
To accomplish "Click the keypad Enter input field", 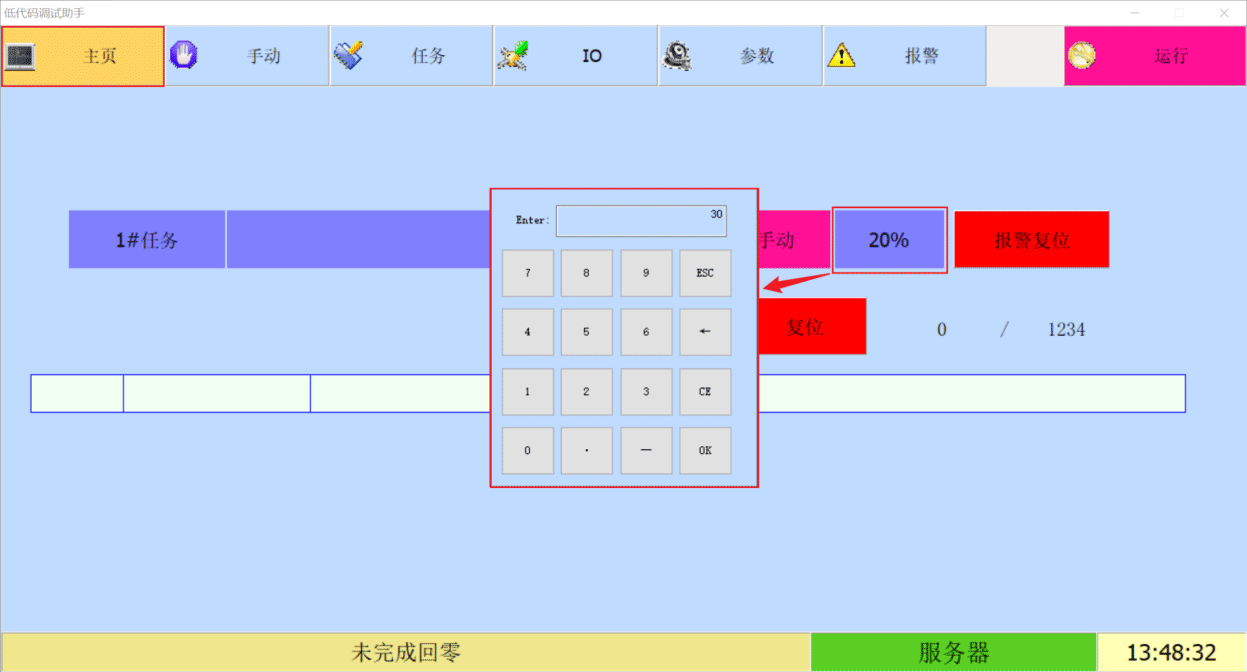I will tap(641, 221).
